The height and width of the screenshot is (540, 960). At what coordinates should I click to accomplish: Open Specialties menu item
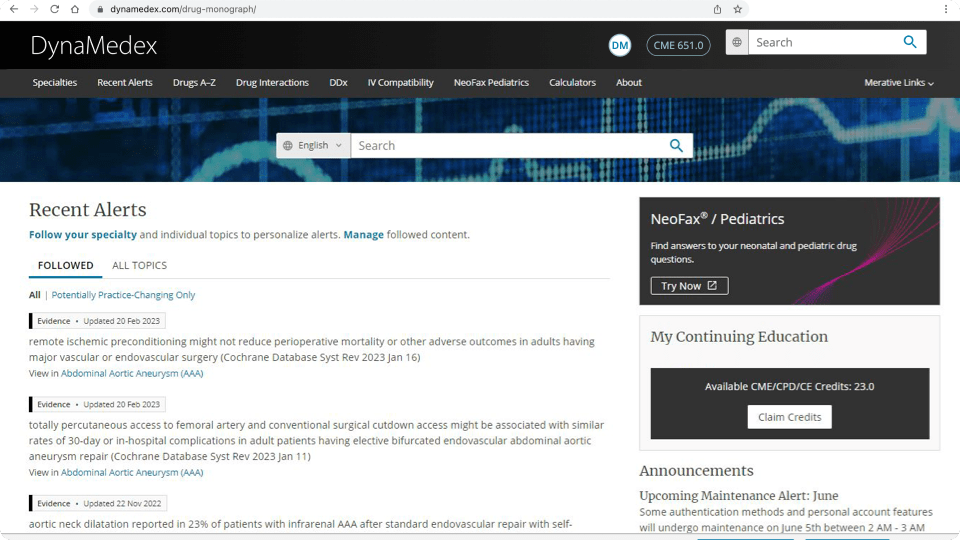pos(54,83)
